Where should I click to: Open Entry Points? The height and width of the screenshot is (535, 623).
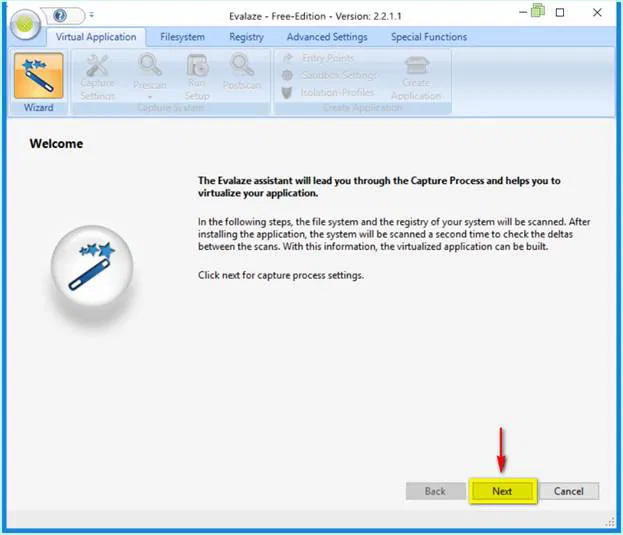pos(319,58)
